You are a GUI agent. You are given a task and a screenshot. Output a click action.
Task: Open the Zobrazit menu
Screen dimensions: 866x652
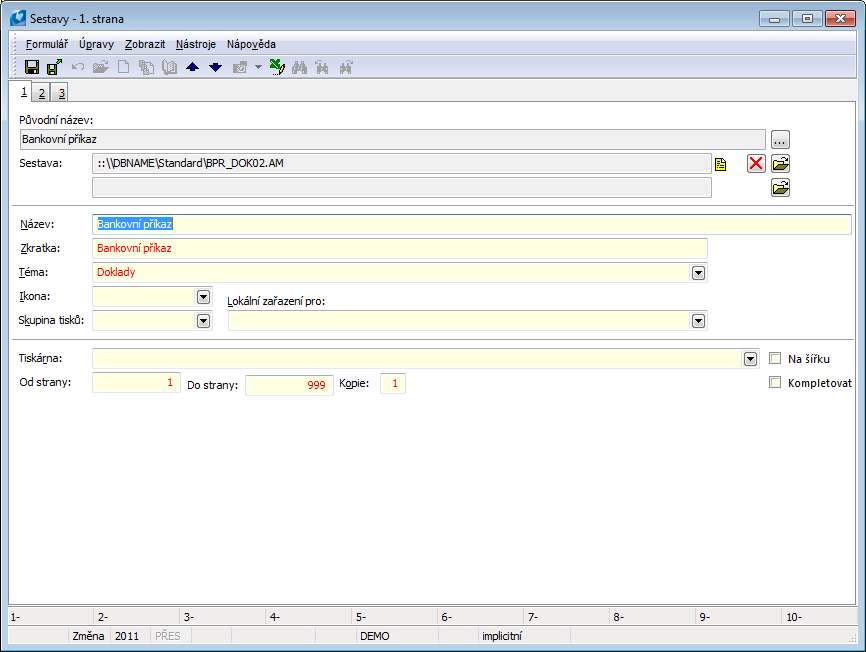145,44
